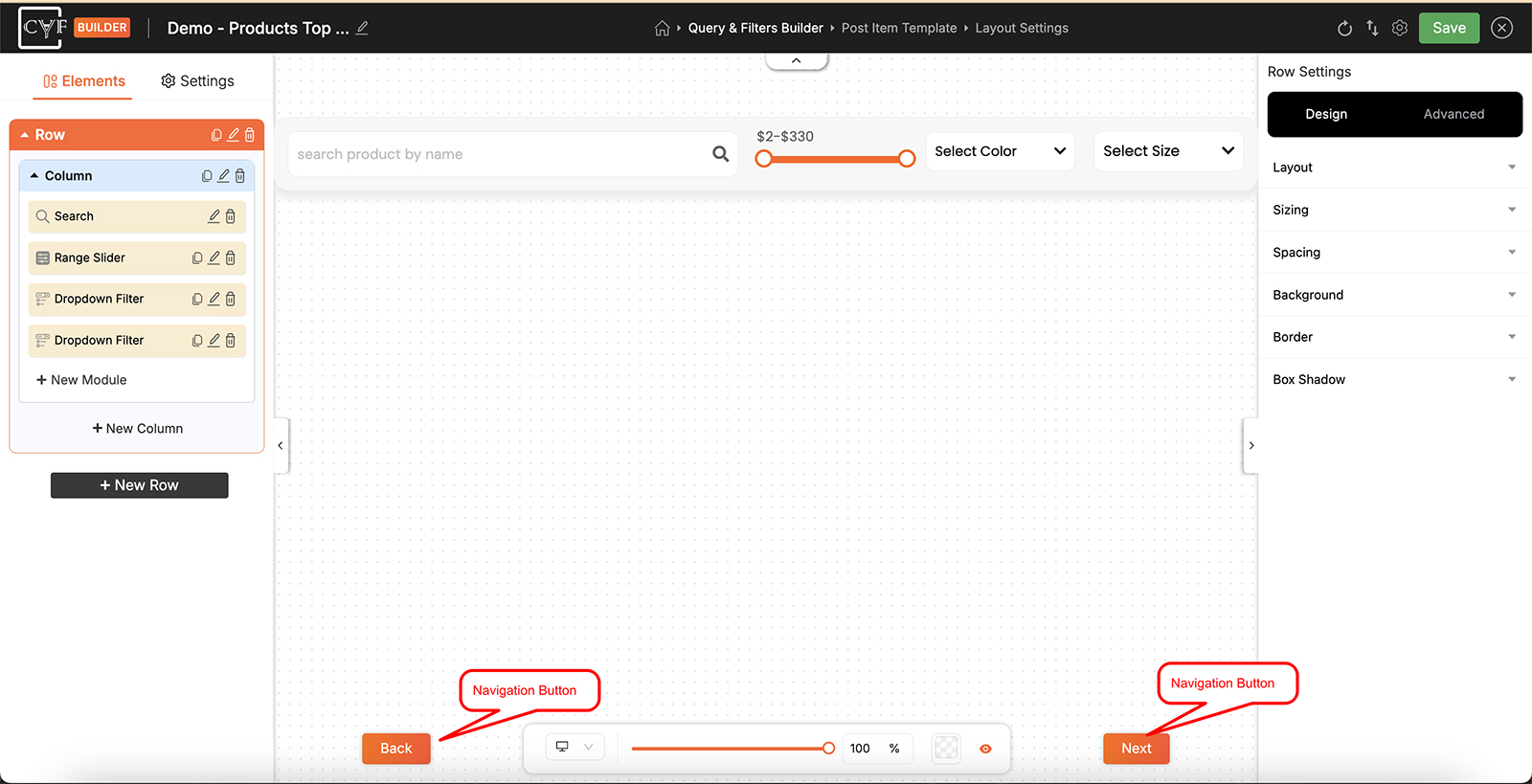Duplicate the Range Slider module

pos(197,258)
